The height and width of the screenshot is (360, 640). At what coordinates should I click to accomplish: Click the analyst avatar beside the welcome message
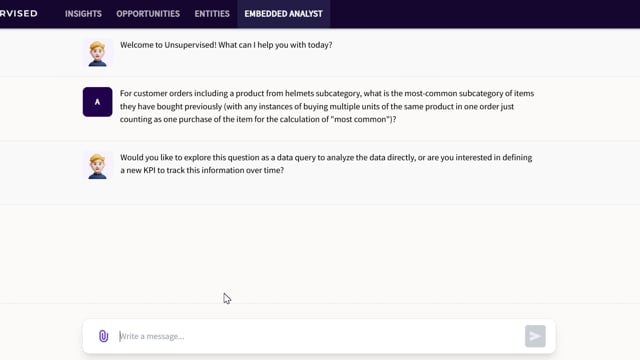tap(98, 53)
